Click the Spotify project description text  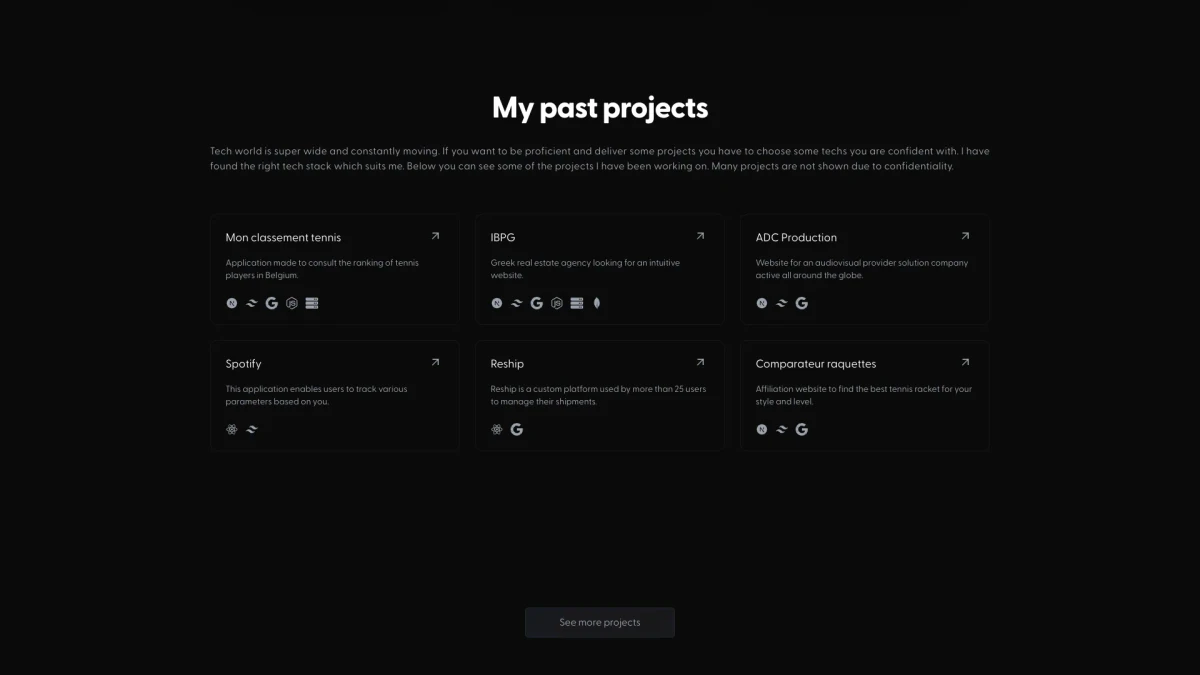click(x=316, y=395)
